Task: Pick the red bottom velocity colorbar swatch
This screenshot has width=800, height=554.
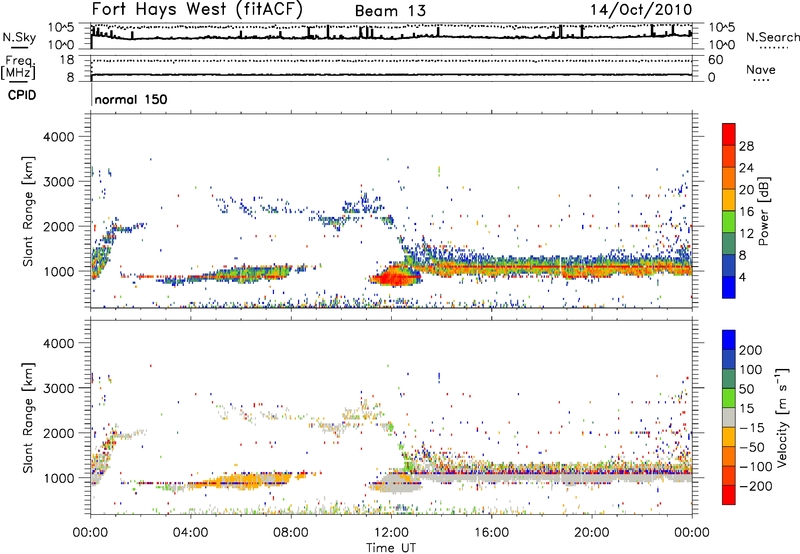Action: [729, 495]
